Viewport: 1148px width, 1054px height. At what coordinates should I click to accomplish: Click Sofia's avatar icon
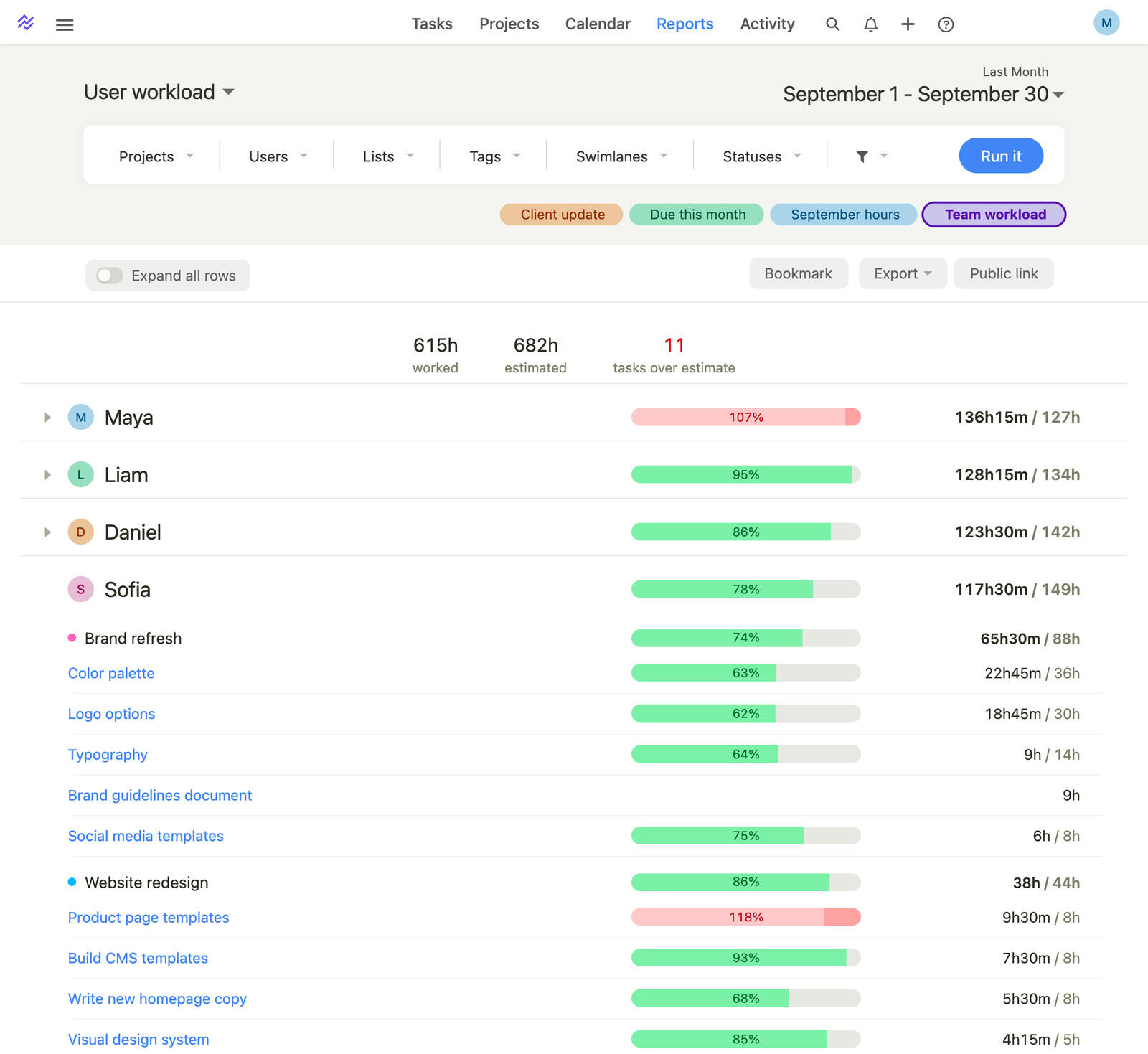[80, 589]
